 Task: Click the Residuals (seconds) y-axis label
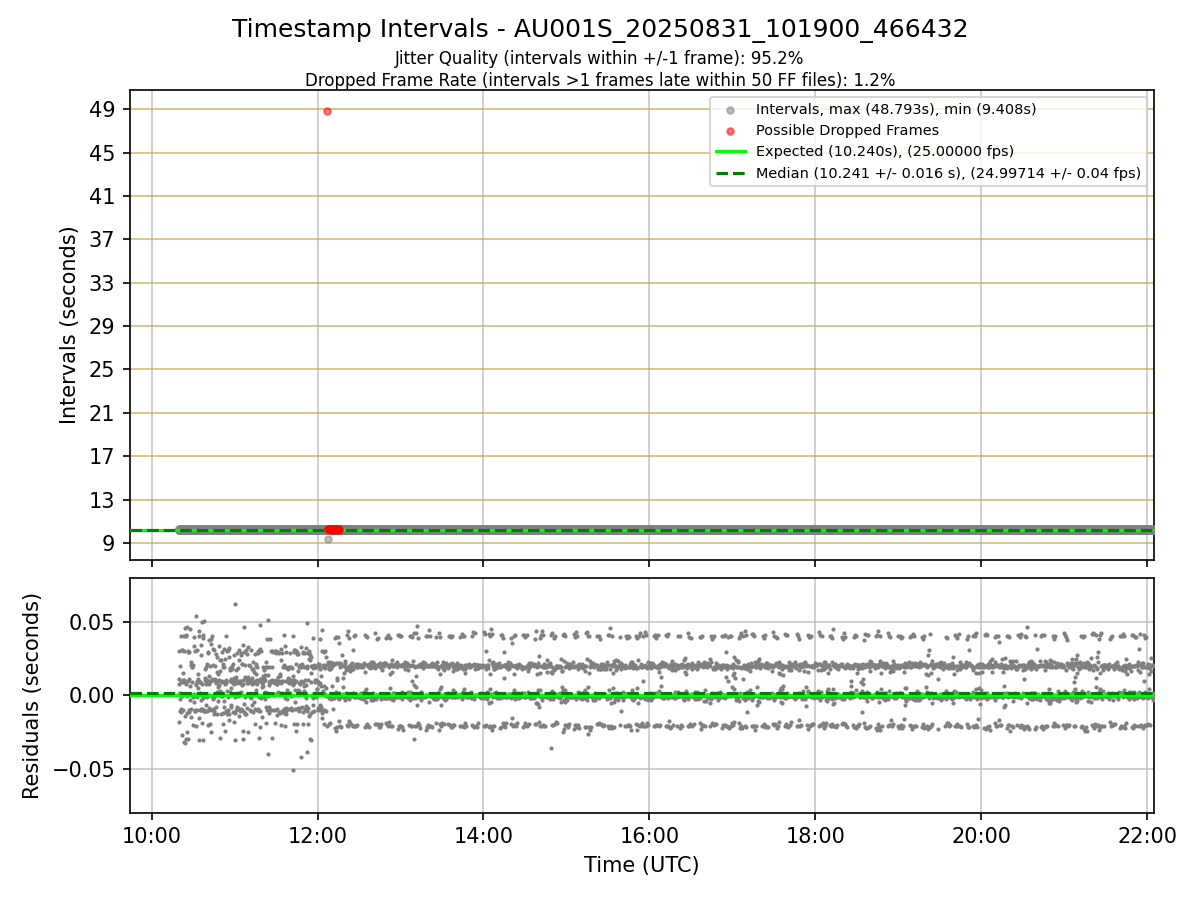(x=32, y=696)
